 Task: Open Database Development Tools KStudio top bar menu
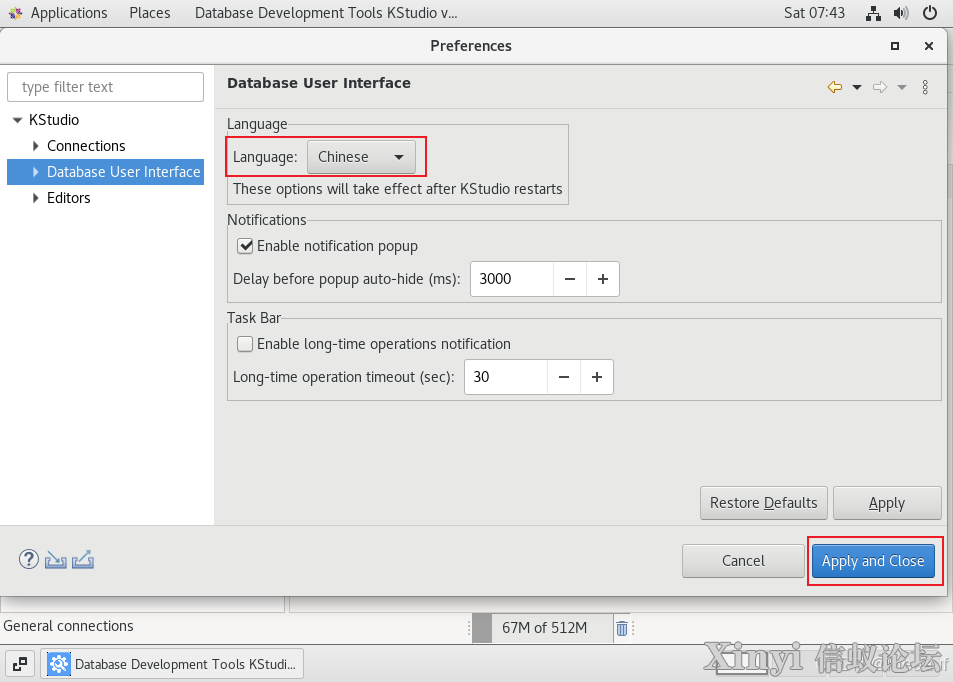(326, 13)
